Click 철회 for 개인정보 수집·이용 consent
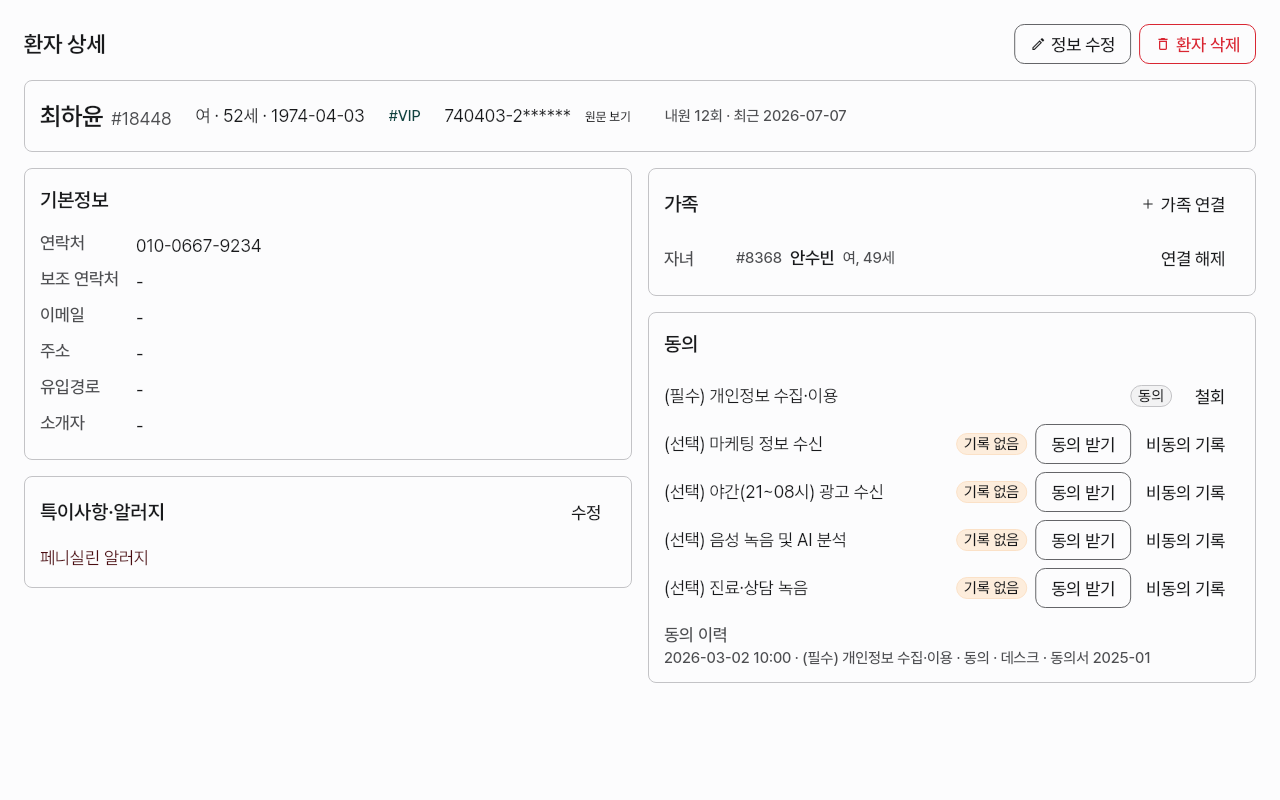Viewport: 1280px width, 800px height. click(x=1210, y=396)
